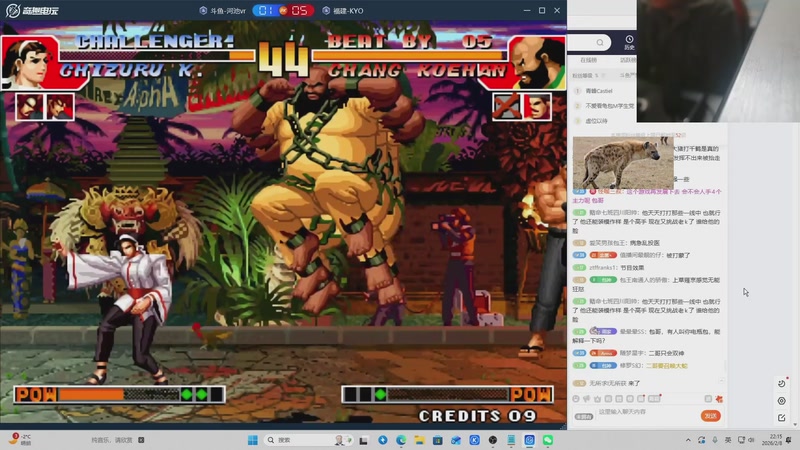Click the megaphone icon above the chat input
This screenshot has height=450, width=800.
point(587,399)
